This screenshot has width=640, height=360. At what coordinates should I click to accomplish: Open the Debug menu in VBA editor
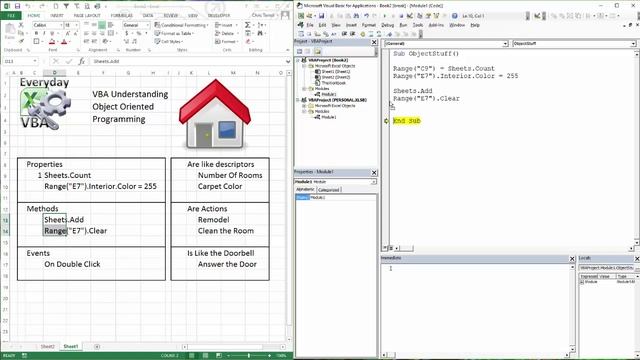coord(387,25)
